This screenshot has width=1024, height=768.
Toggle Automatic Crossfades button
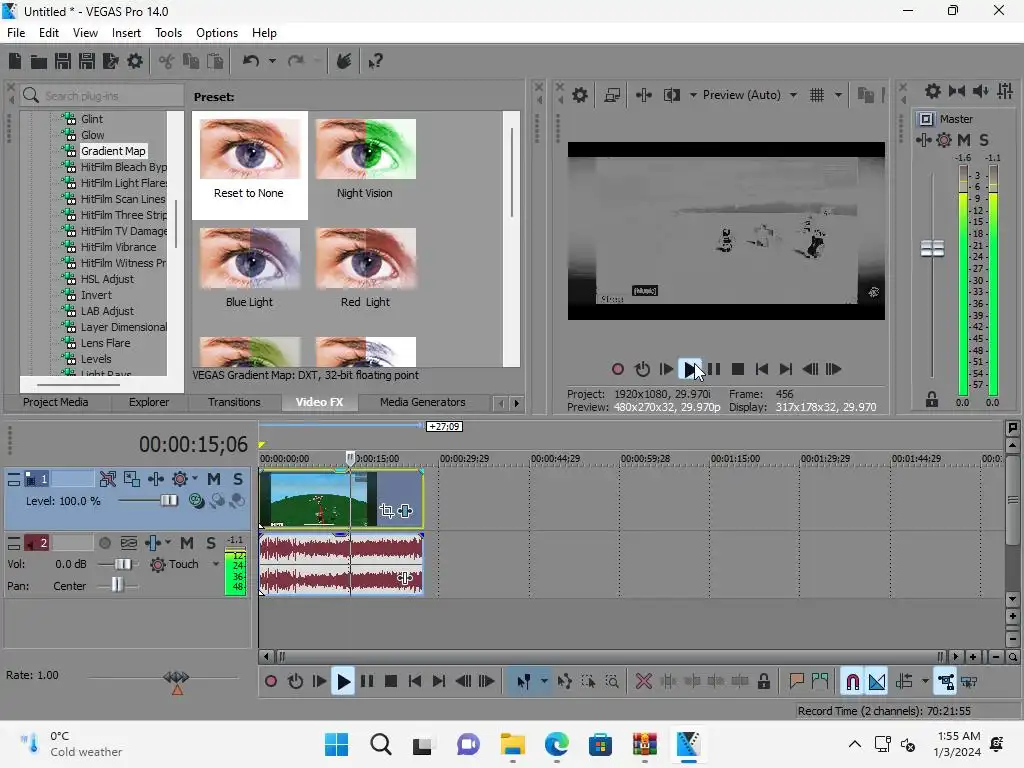pyautogui.click(x=877, y=682)
